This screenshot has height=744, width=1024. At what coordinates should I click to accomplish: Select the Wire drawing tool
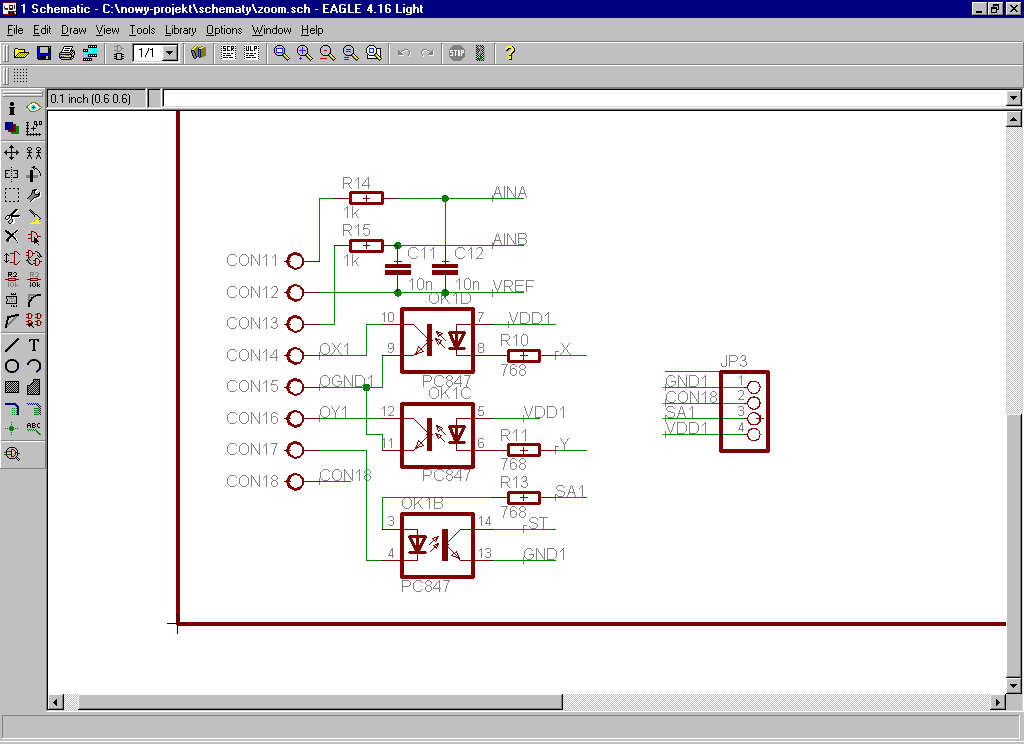click(12, 344)
